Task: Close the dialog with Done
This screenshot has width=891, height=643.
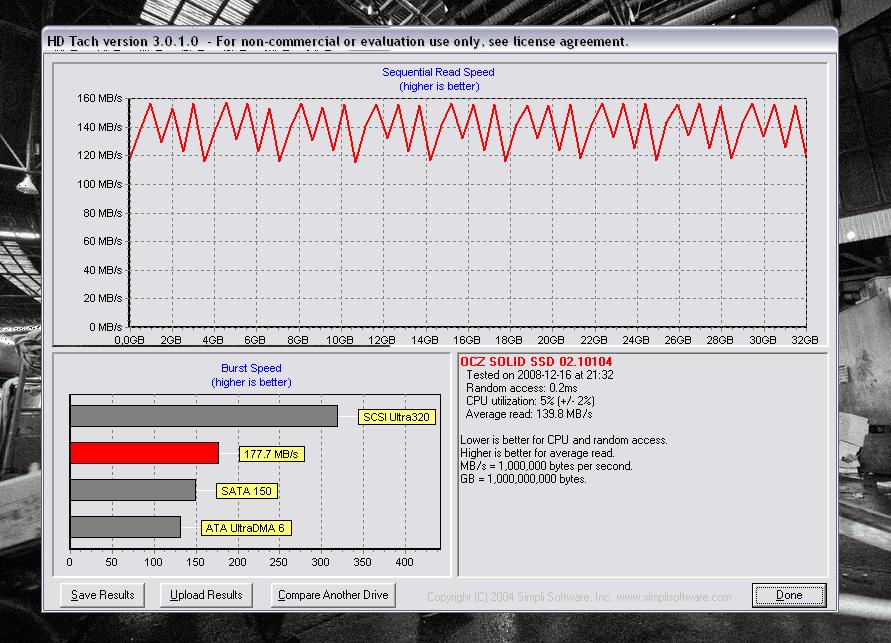Action: (789, 595)
